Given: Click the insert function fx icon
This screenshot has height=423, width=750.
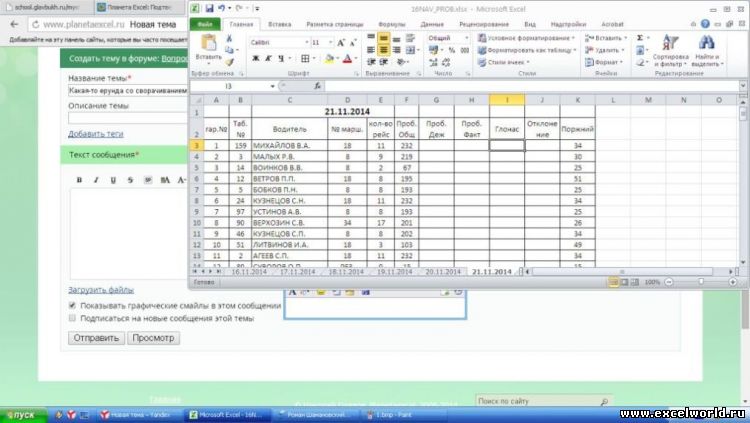Looking at the screenshot, I should [x=317, y=86].
